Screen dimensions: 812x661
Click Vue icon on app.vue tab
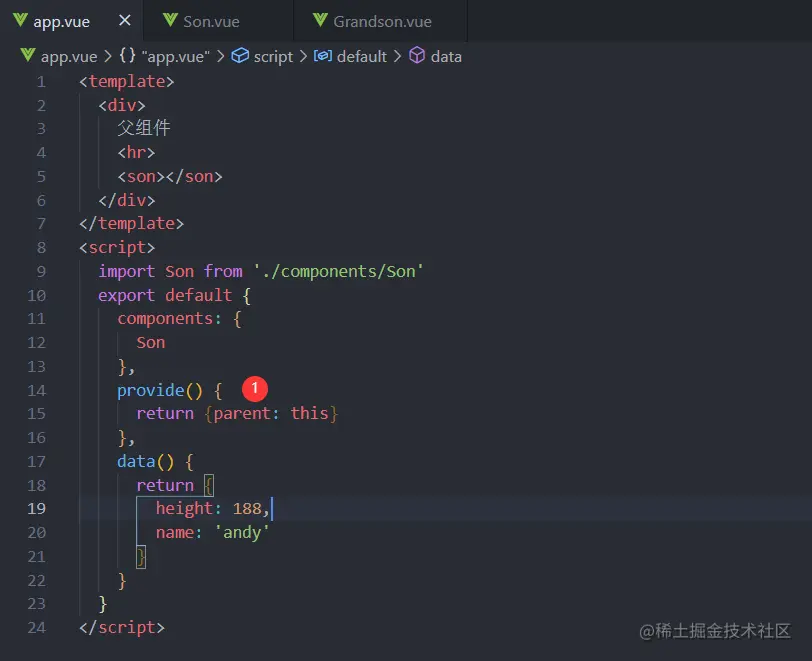click(20, 20)
